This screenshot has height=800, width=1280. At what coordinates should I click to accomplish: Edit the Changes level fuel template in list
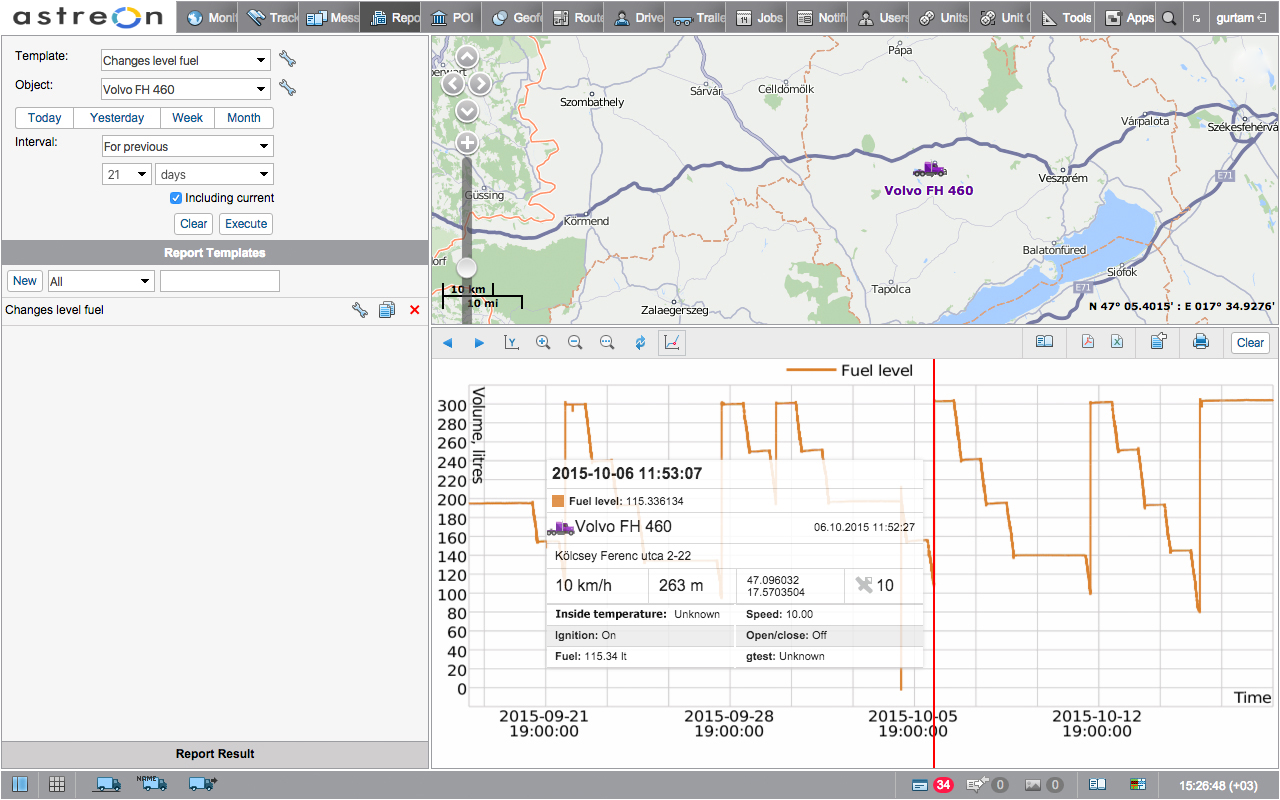click(x=360, y=310)
